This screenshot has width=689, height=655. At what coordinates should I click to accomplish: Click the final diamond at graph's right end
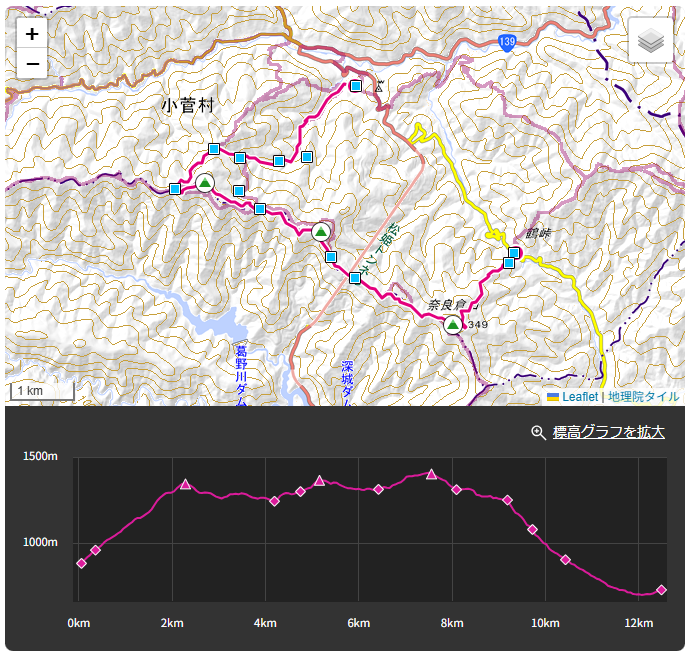pos(661,590)
